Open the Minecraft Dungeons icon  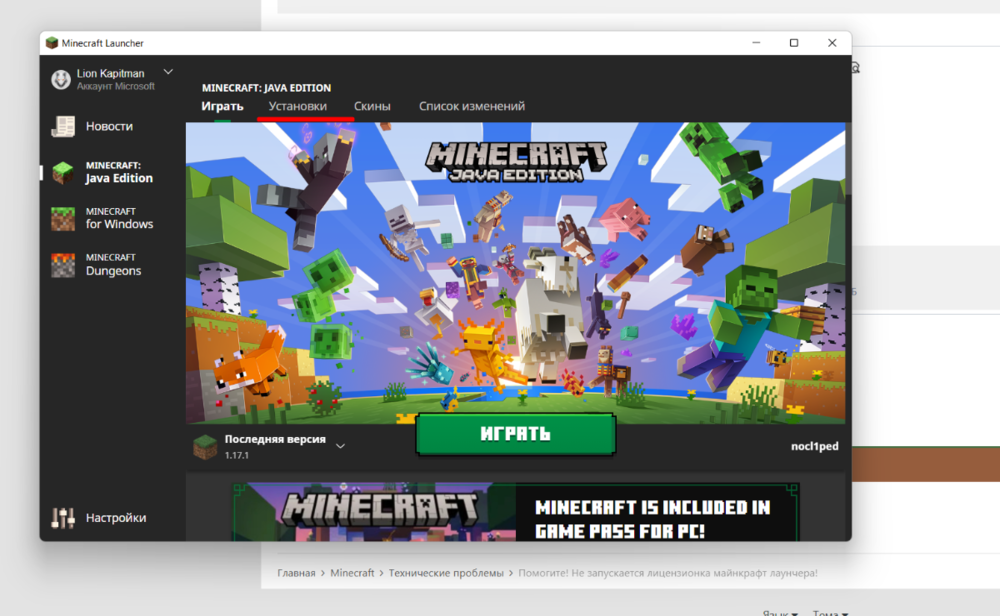click(63, 265)
